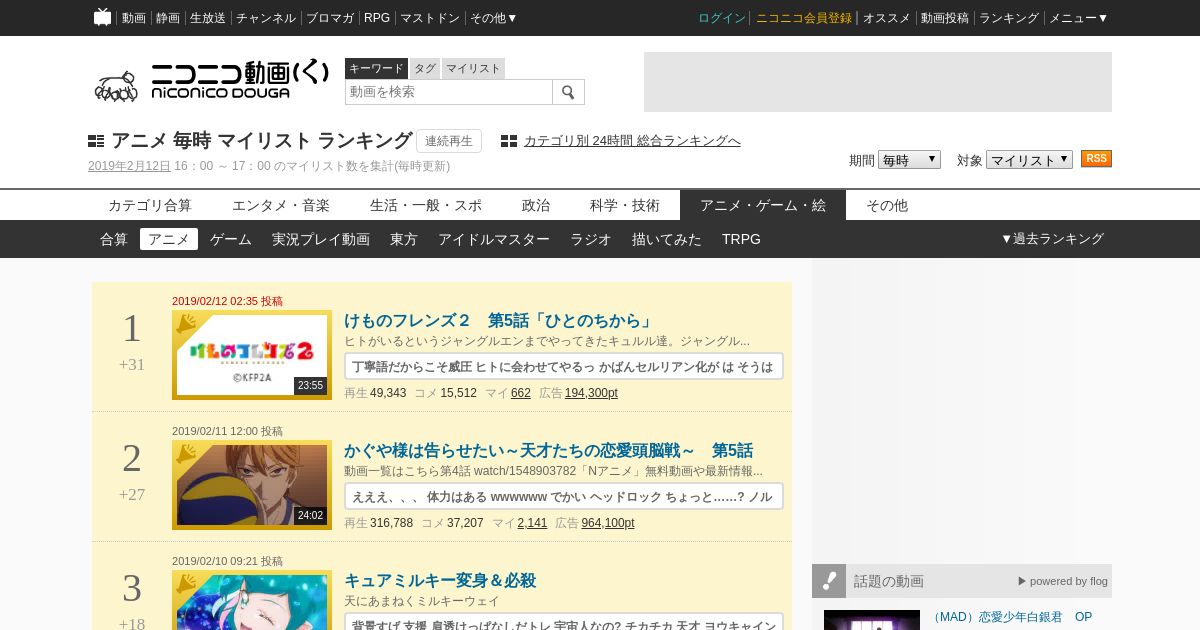
Task: Open かぐや様 video thumbnail
Action: 252,485
